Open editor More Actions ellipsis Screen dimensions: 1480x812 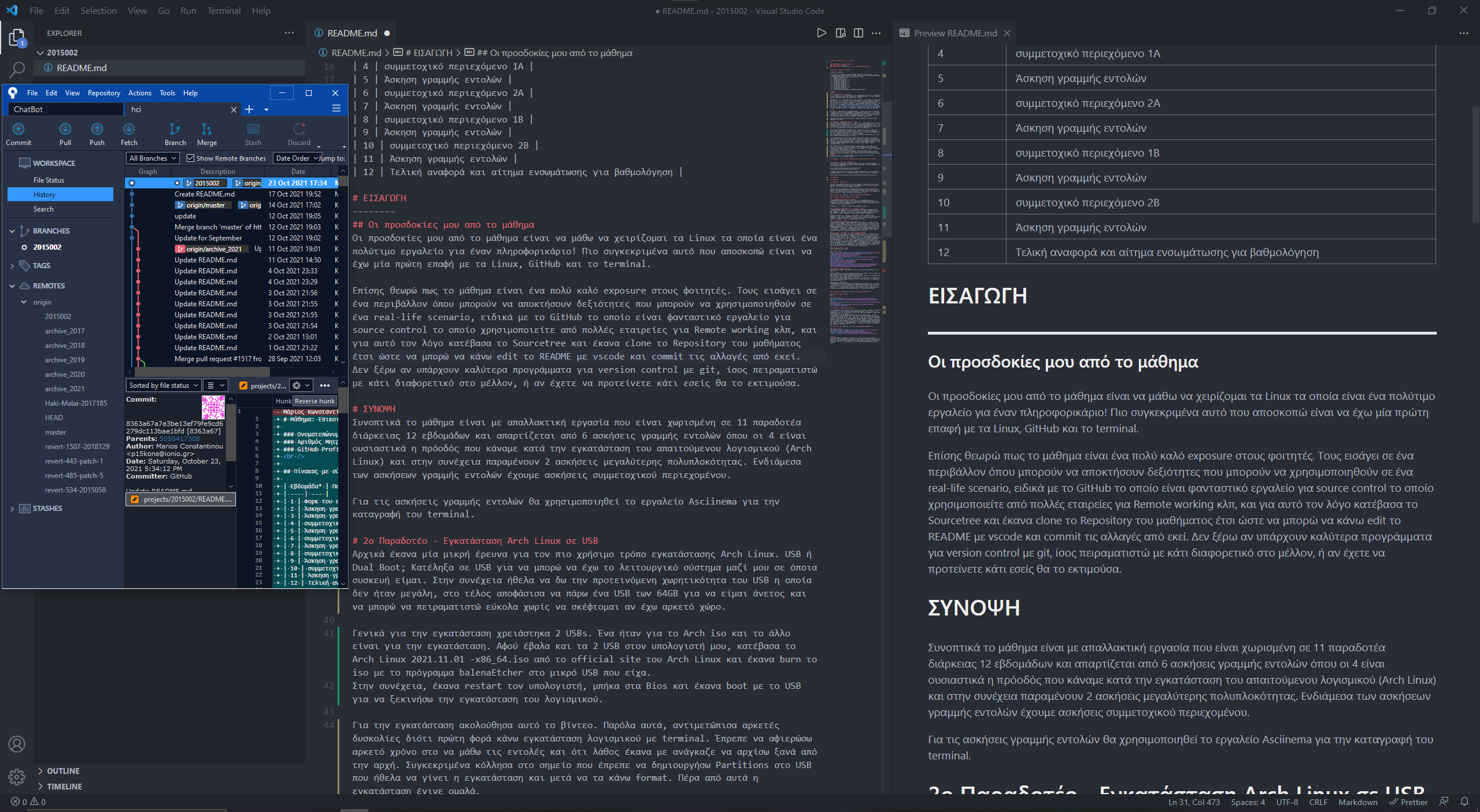[x=876, y=33]
